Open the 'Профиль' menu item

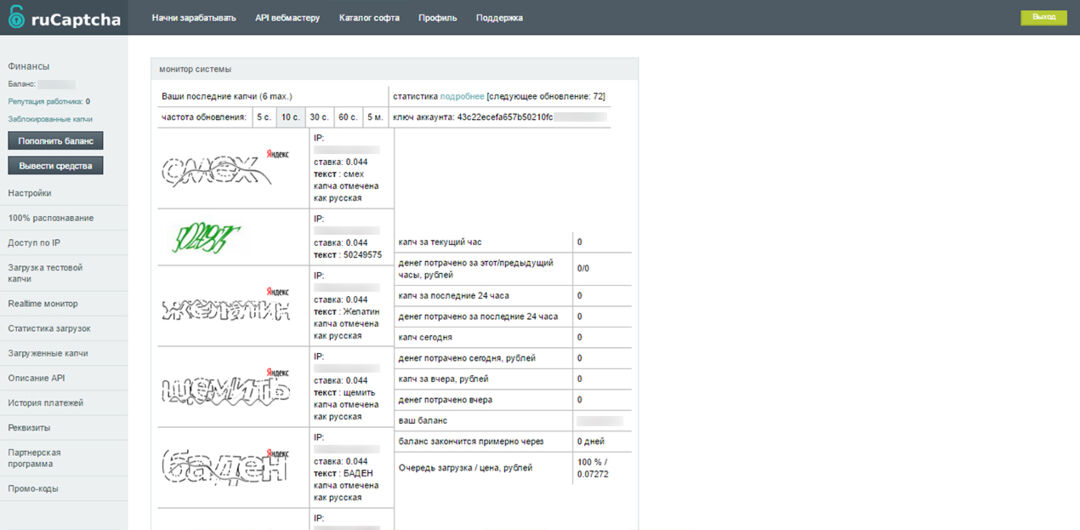point(437,18)
